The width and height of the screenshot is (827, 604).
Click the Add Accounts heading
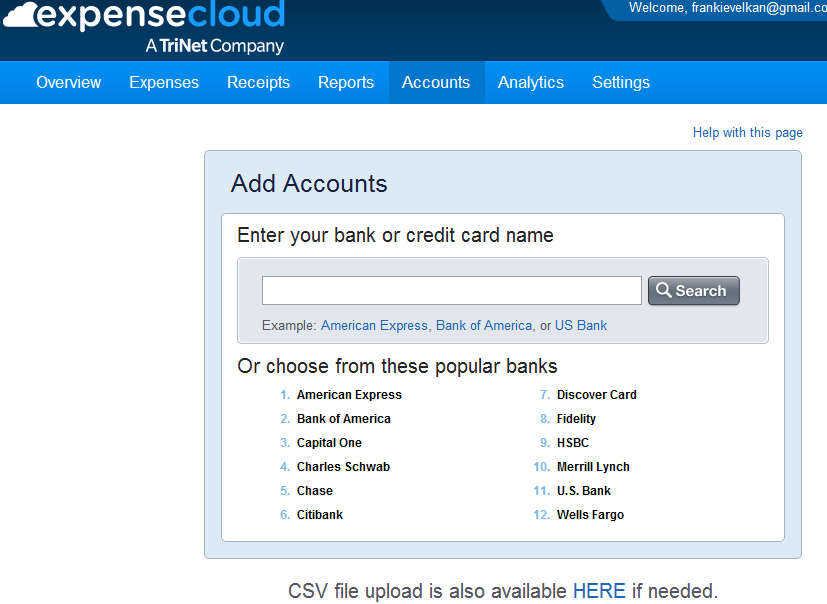tap(309, 184)
